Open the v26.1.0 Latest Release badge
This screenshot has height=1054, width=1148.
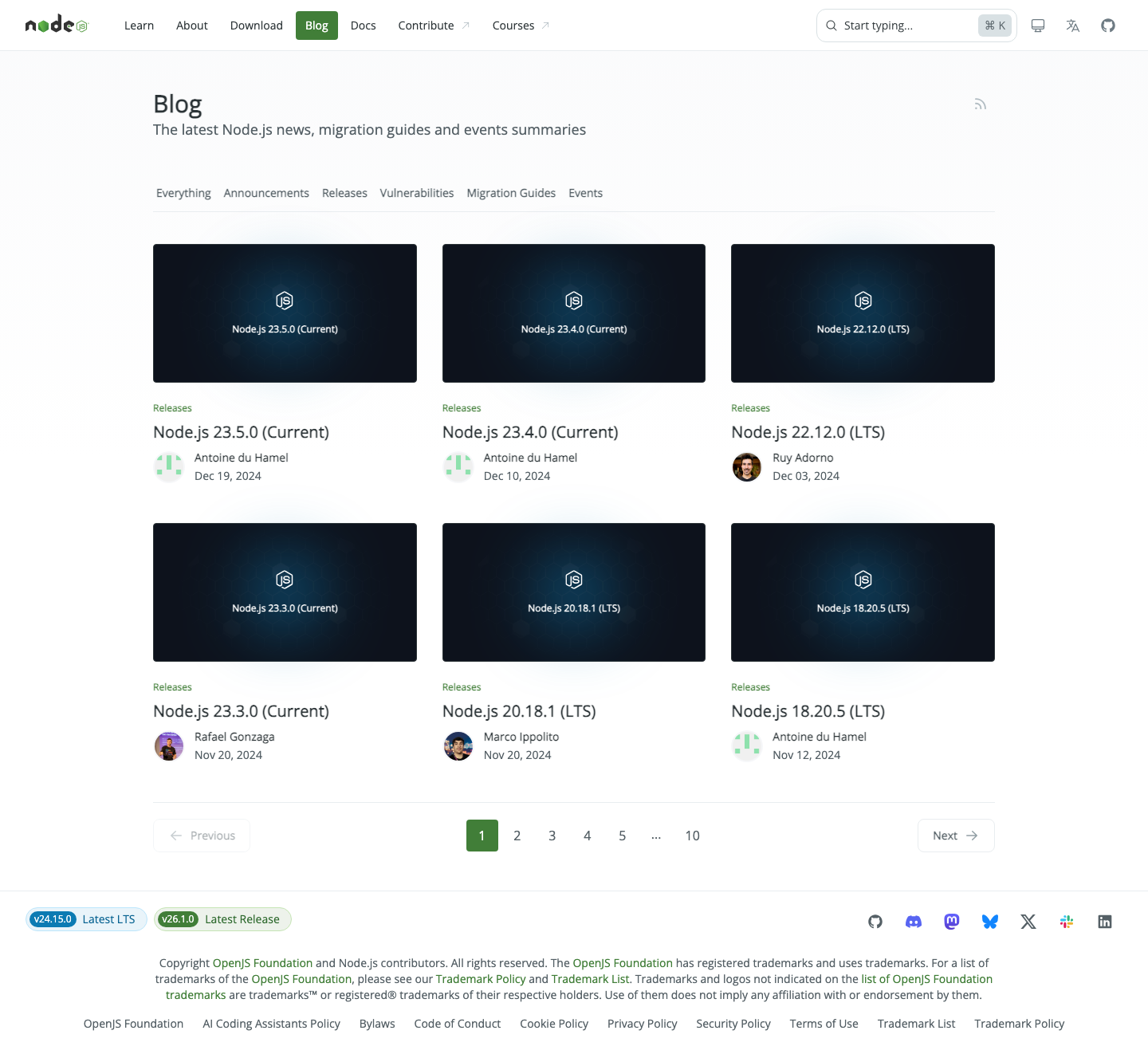pos(222,919)
